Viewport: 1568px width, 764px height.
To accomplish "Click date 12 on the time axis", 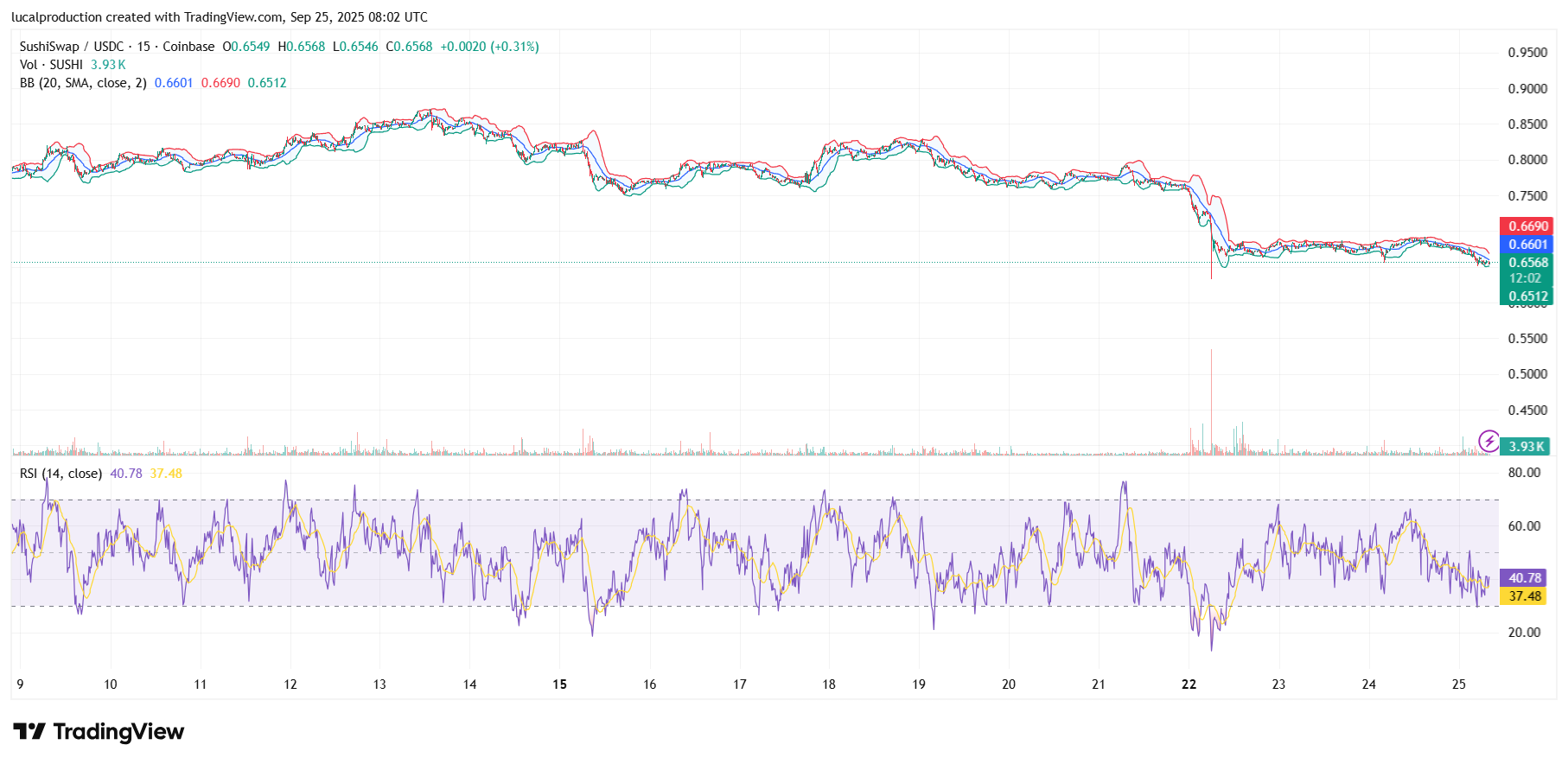I will [x=290, y=684].
